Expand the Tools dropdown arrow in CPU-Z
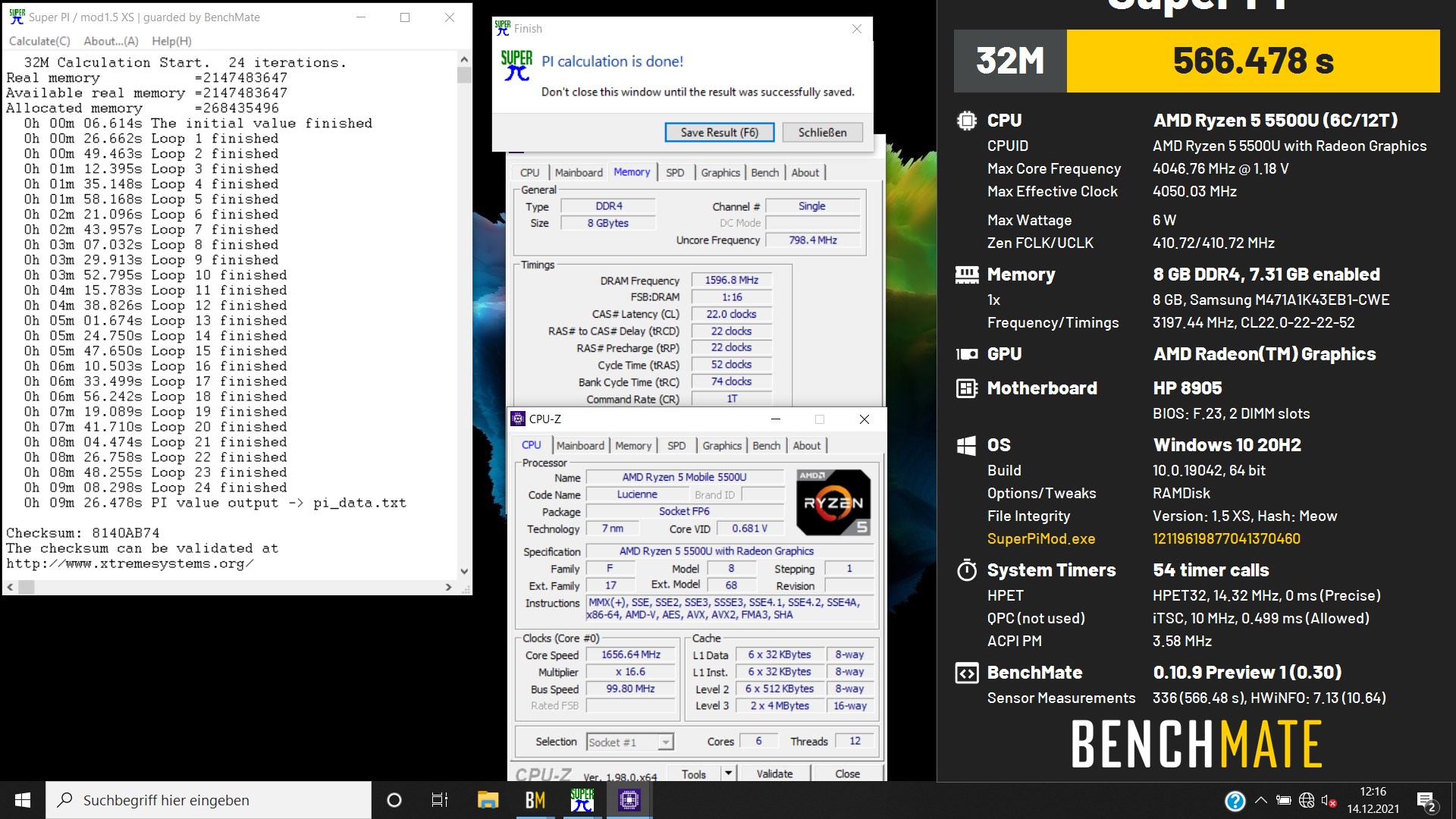Viewport: 1456px width, 819px height. (728, 774)
